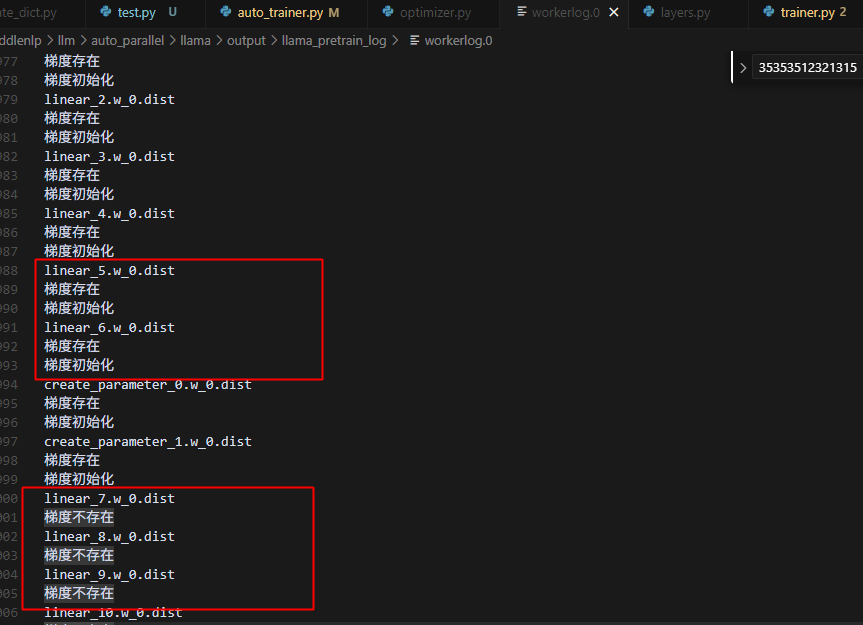
Task: Expand the replace toggle in find widget
Action: (742, 68)
